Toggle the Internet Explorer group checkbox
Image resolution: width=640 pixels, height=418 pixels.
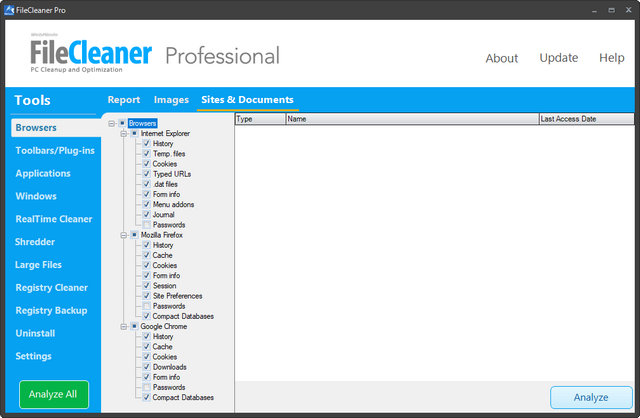tap(134, 133)
